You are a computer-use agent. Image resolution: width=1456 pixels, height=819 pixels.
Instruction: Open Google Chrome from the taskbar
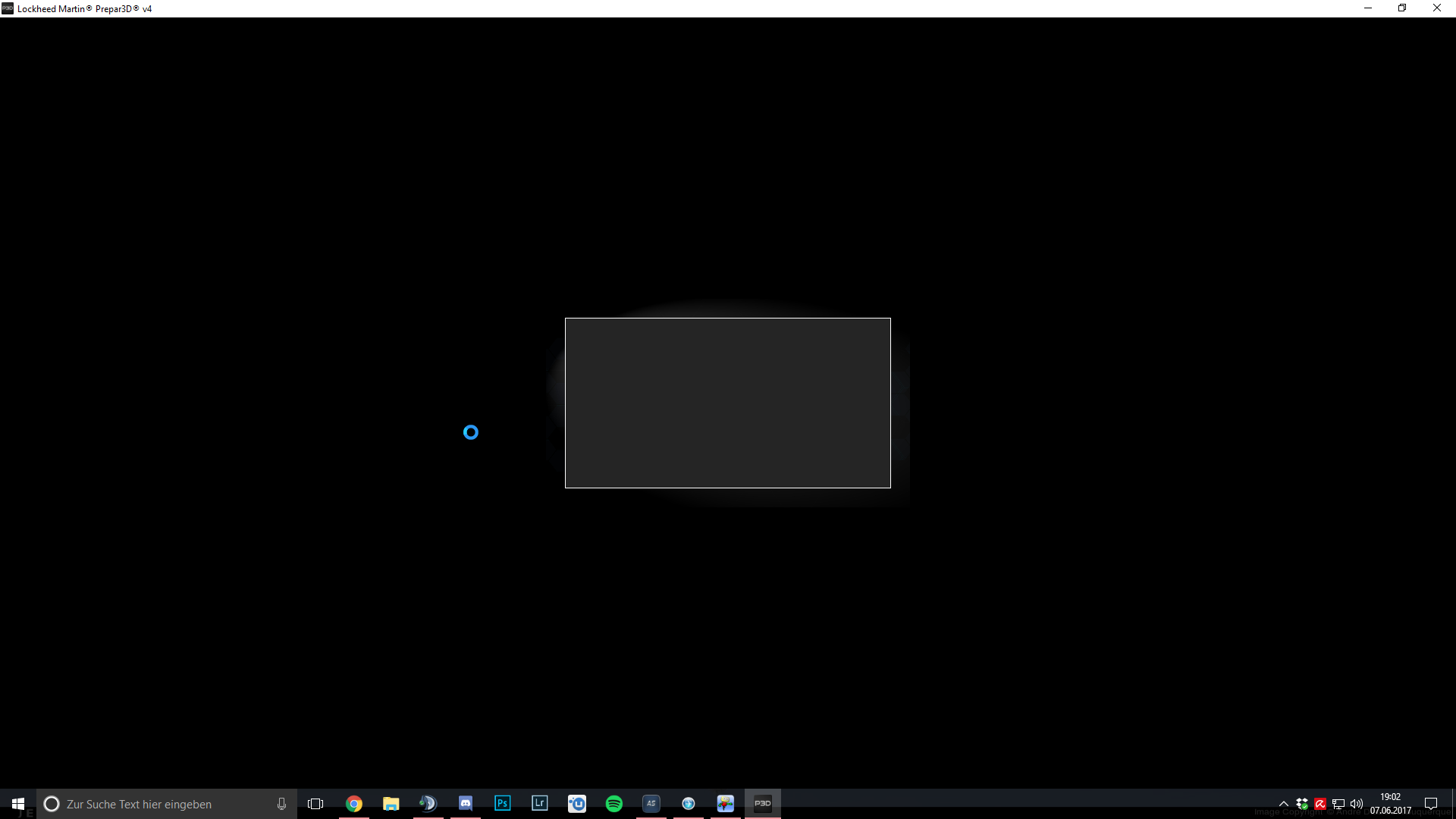354,804
